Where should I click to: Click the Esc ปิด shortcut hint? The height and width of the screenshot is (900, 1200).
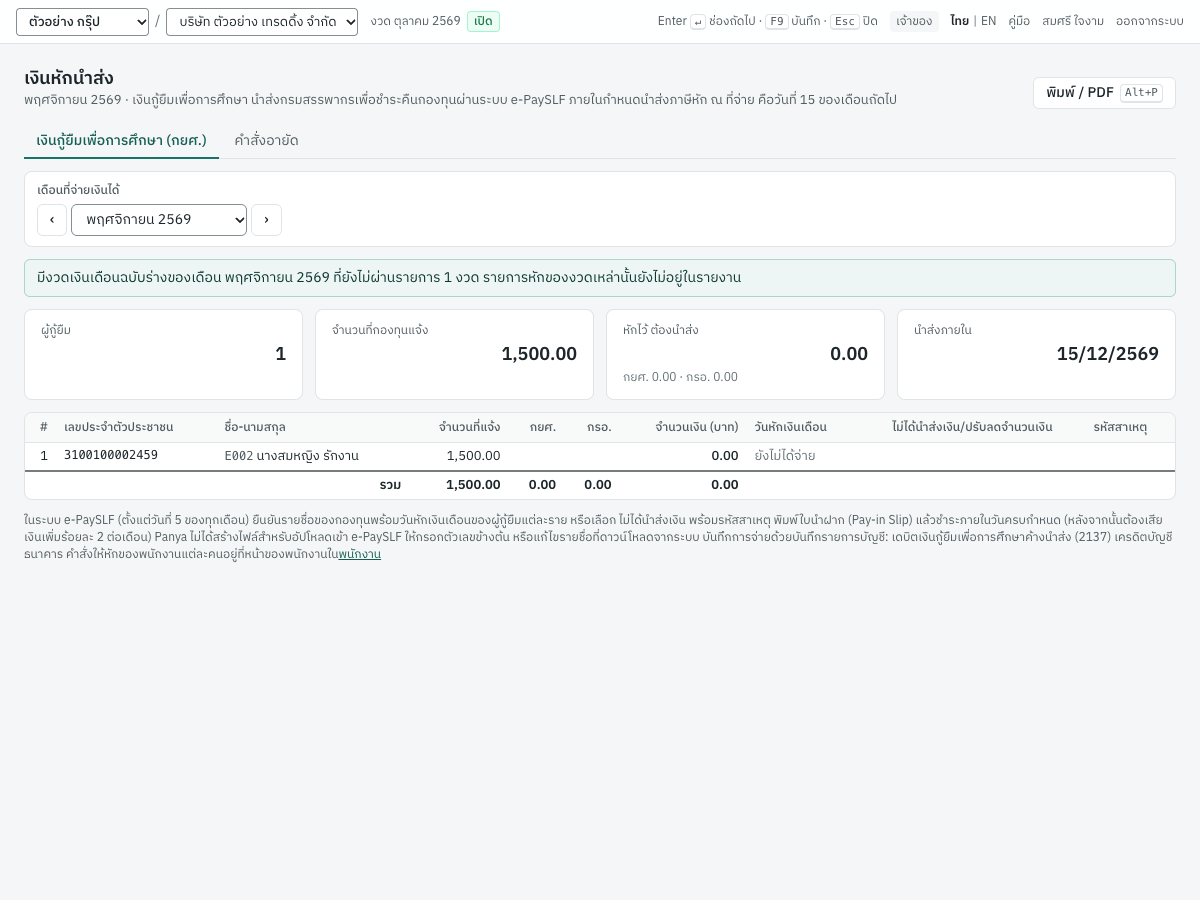(x=854, y=21)
